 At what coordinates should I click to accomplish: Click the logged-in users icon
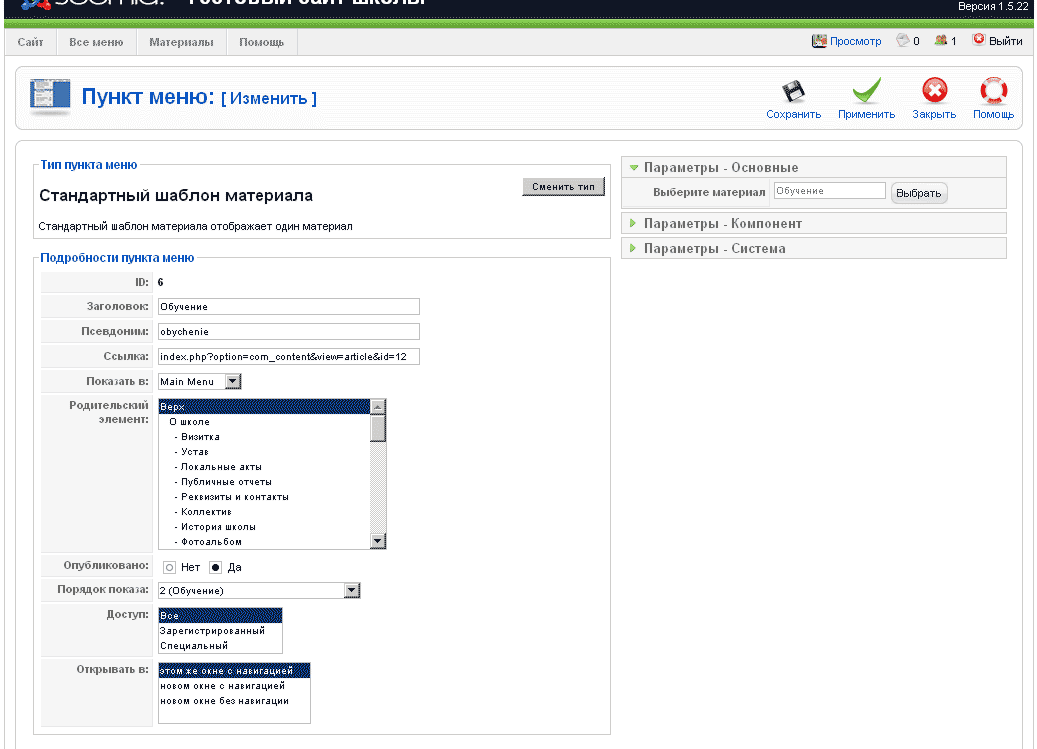940,41
